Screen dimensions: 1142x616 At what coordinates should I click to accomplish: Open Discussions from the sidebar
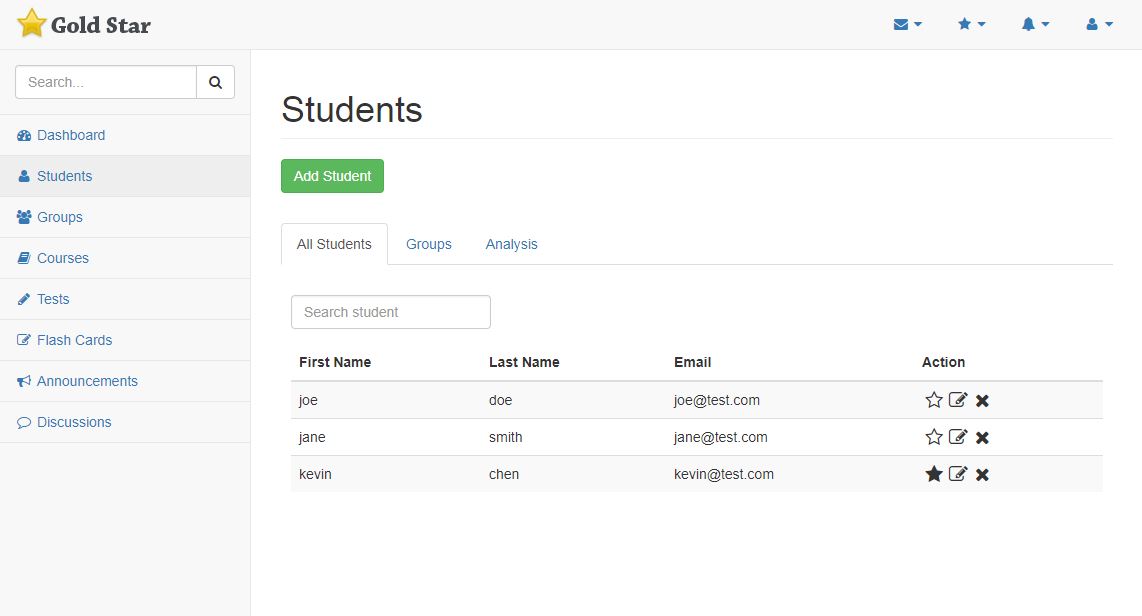(x=72, y=422)
